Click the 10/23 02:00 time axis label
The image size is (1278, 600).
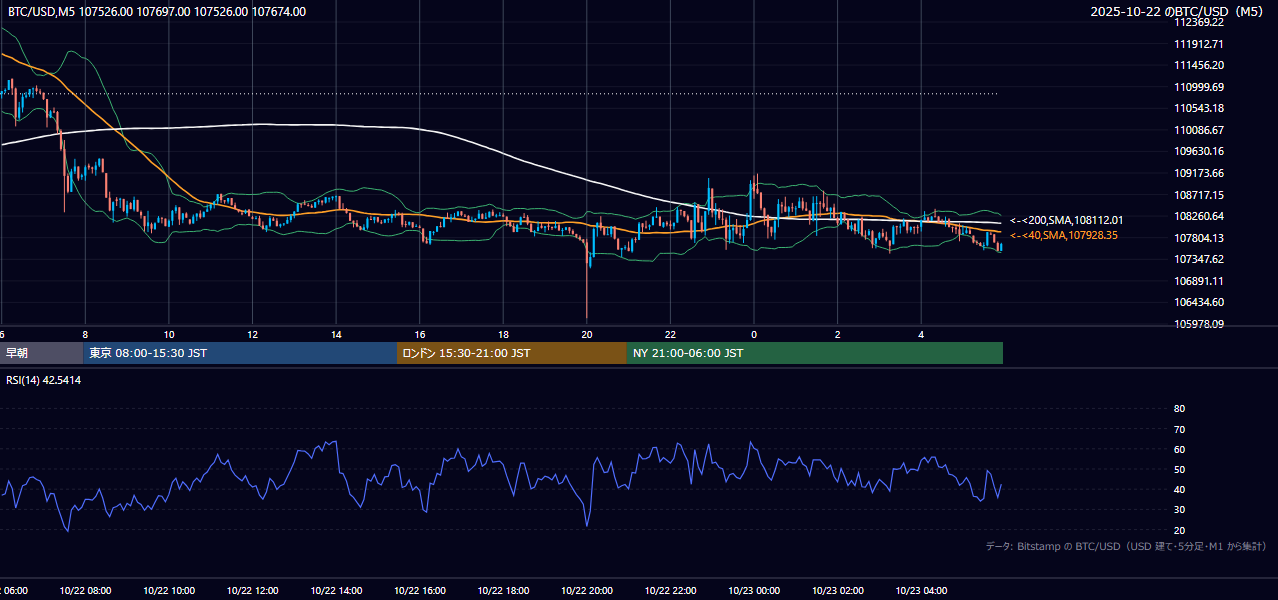(837, 591)
